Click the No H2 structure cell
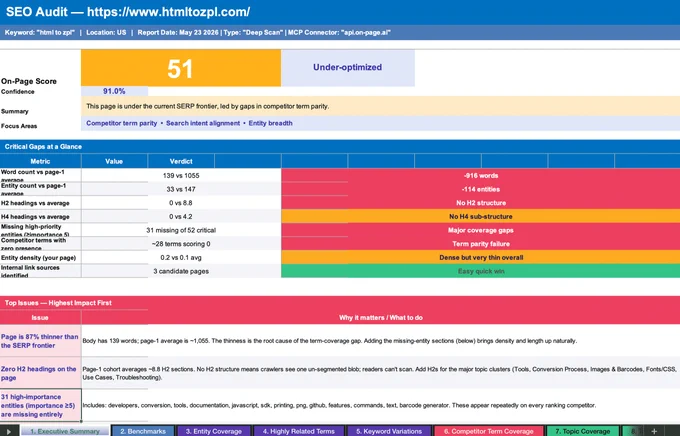Image resolution: width=680 pixels, height=436 pixels. click(x=481, y=203)
